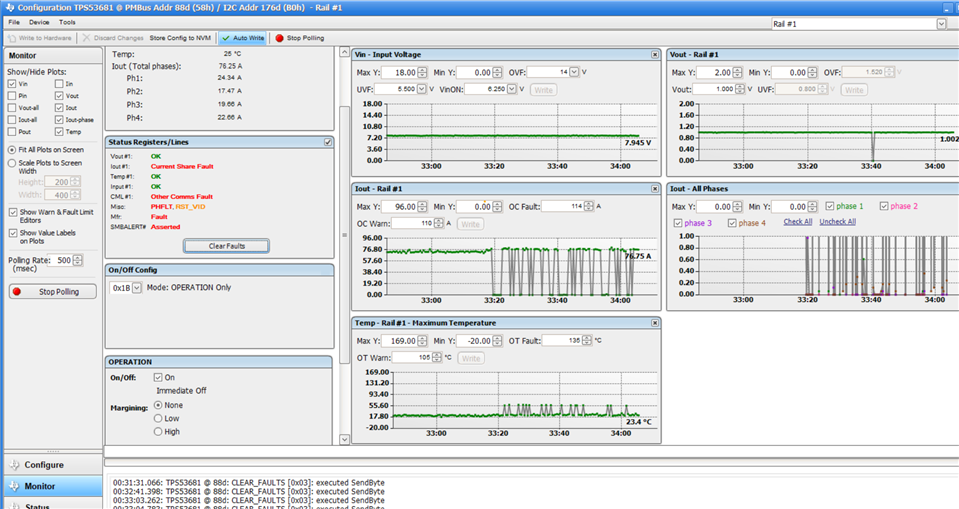Adjust Vin Max Y stepper arrows
The width and height of the screenshot is (959, 509).
point(423,72)
